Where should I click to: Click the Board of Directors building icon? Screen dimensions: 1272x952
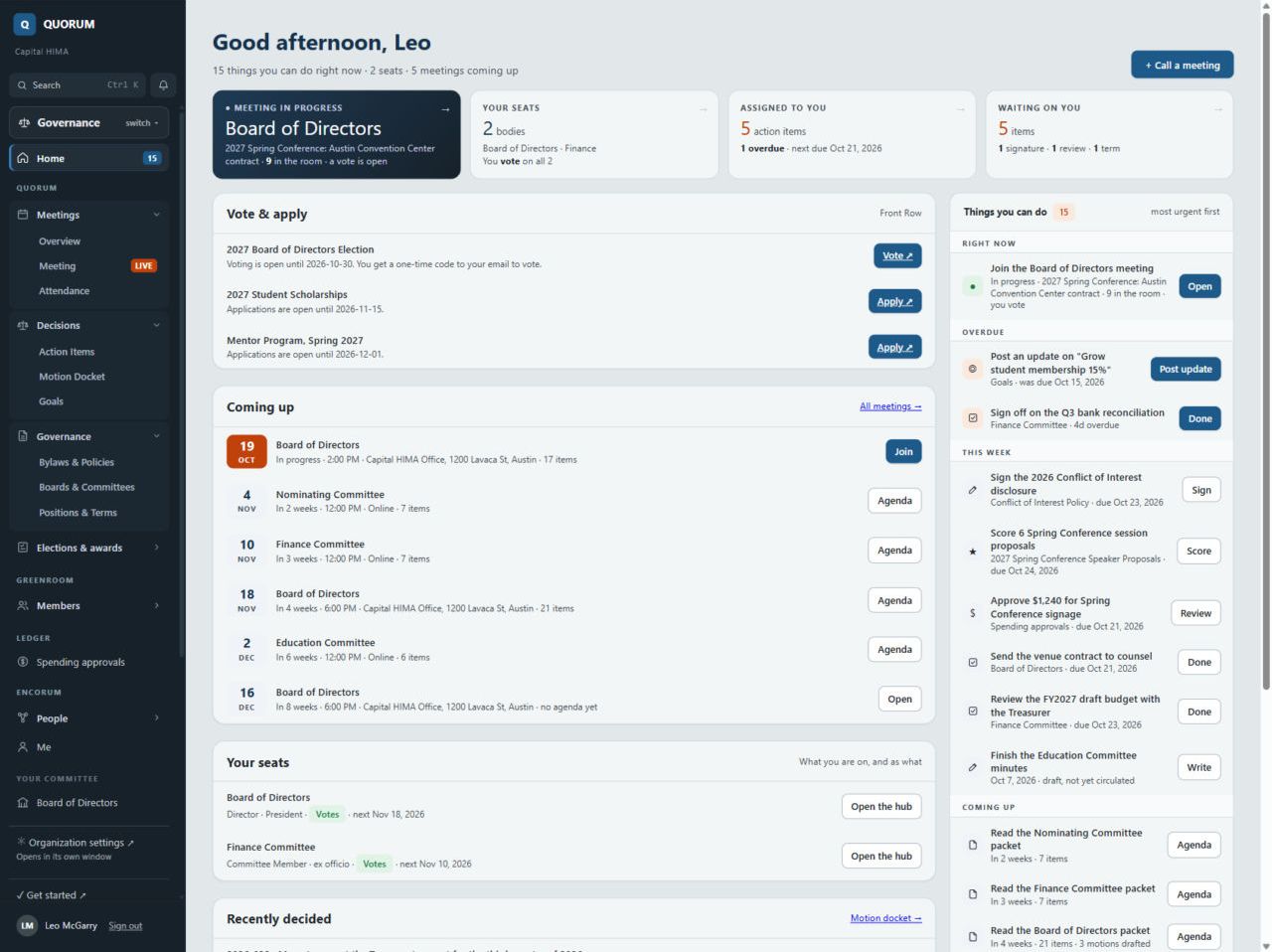(23, 803)
